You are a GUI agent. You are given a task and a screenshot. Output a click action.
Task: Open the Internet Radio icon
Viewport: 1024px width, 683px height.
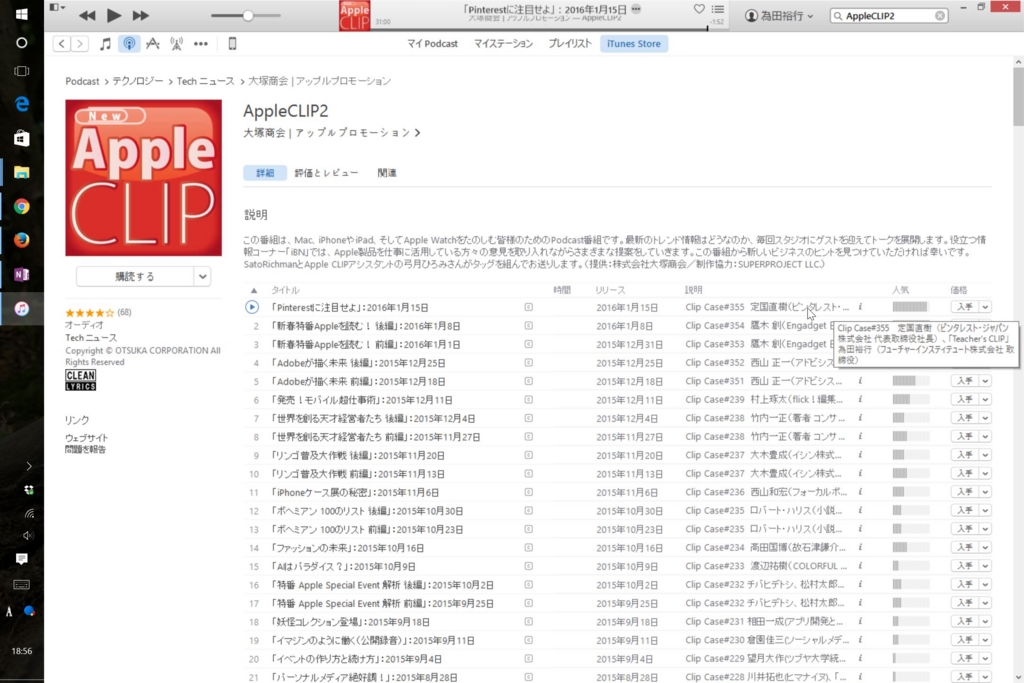click(x=176, y=44)
